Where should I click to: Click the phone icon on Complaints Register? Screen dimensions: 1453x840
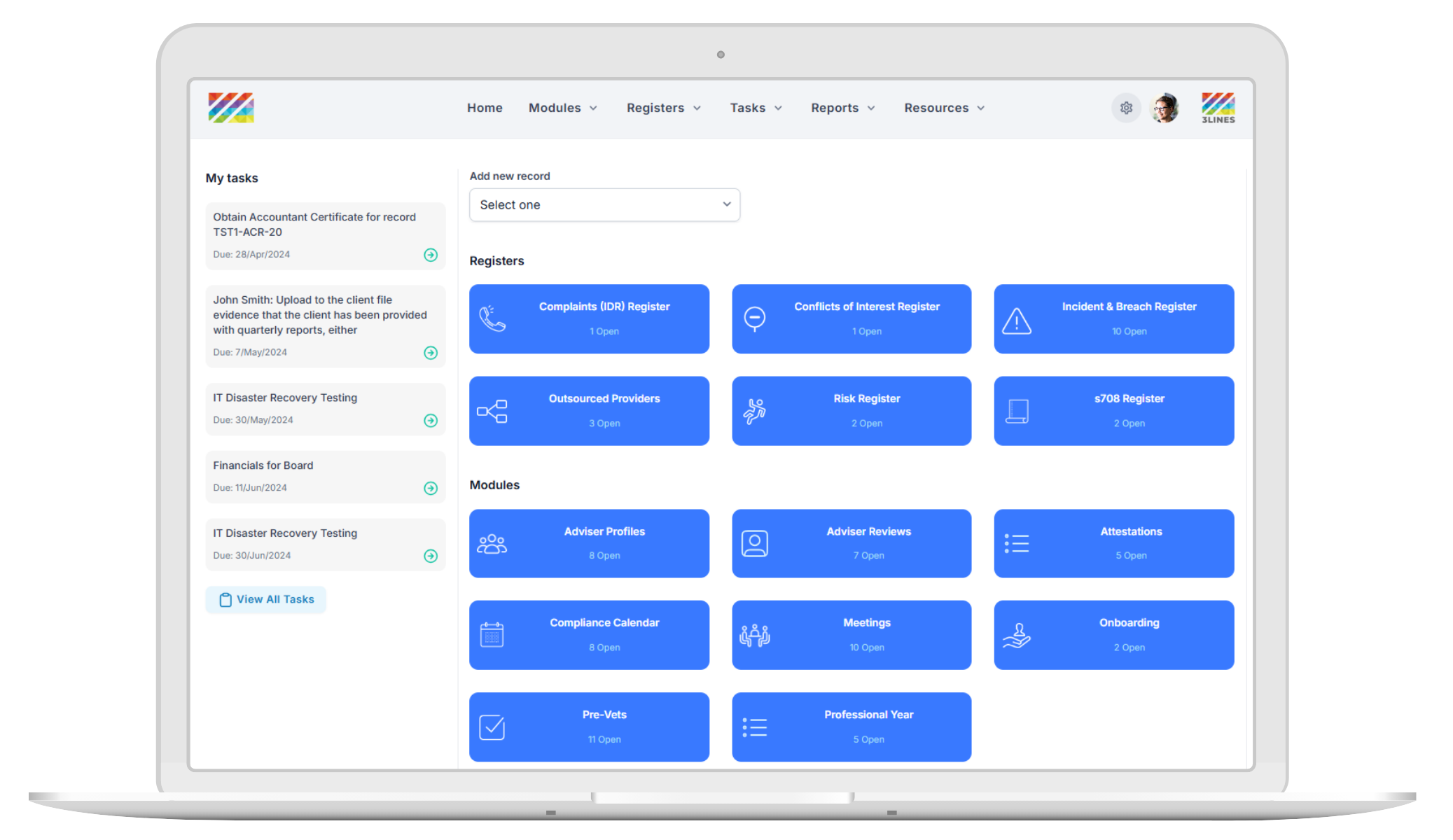point(492,319)
